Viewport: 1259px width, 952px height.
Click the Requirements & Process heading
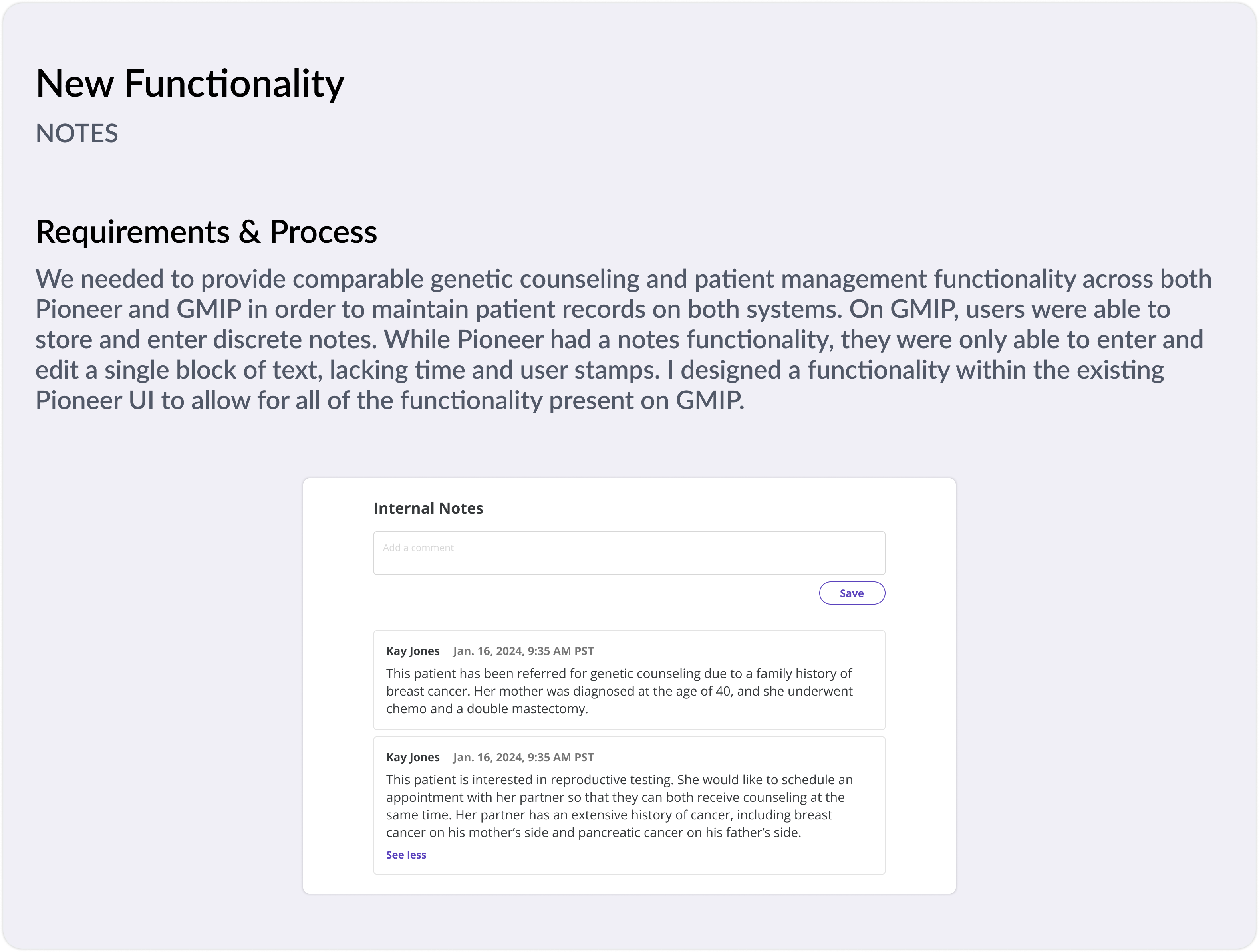[x=206, y=232]
